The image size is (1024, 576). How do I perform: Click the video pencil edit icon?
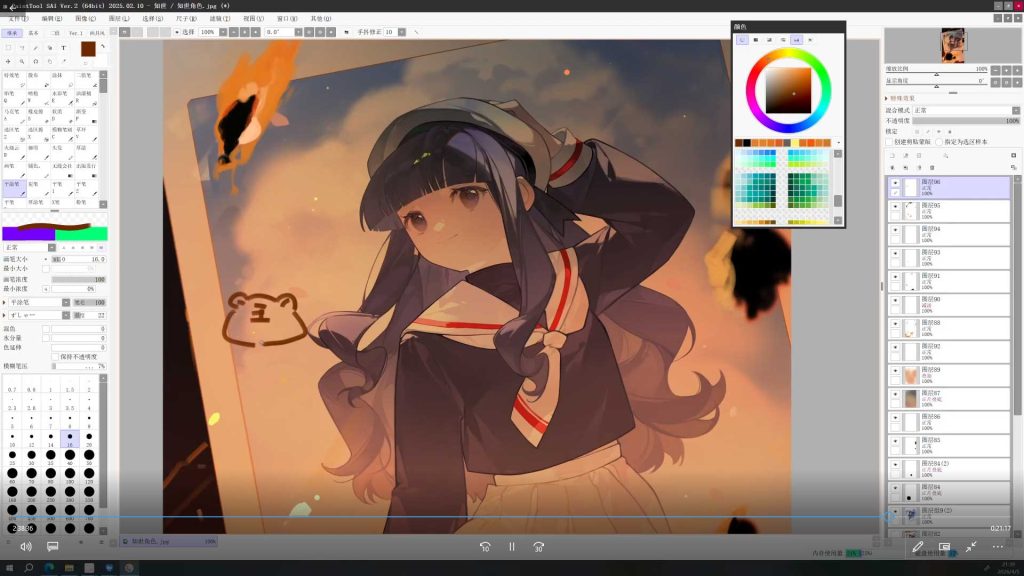pyautogui.click(x=918, y=547)
